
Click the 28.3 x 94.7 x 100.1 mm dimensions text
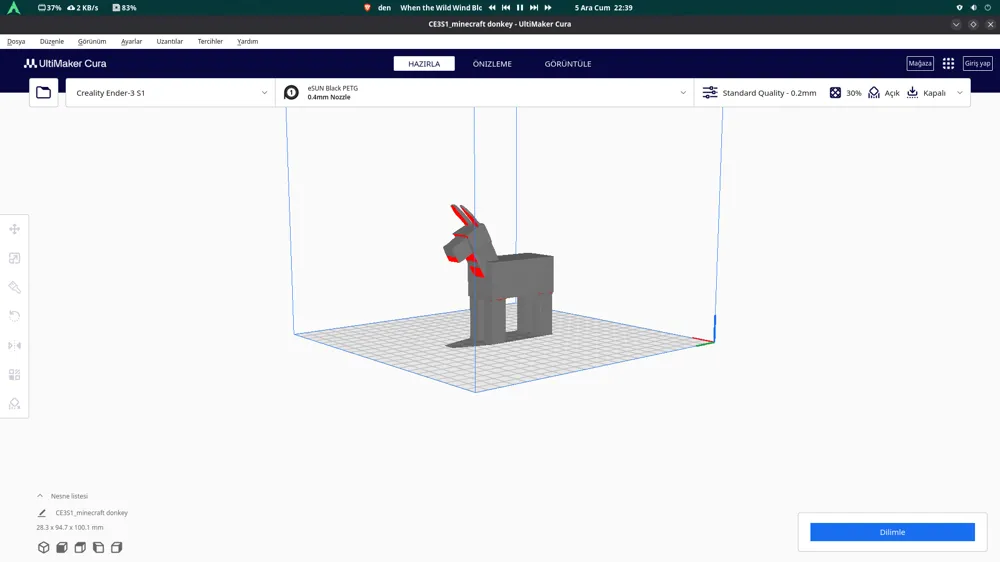(70, 528)
